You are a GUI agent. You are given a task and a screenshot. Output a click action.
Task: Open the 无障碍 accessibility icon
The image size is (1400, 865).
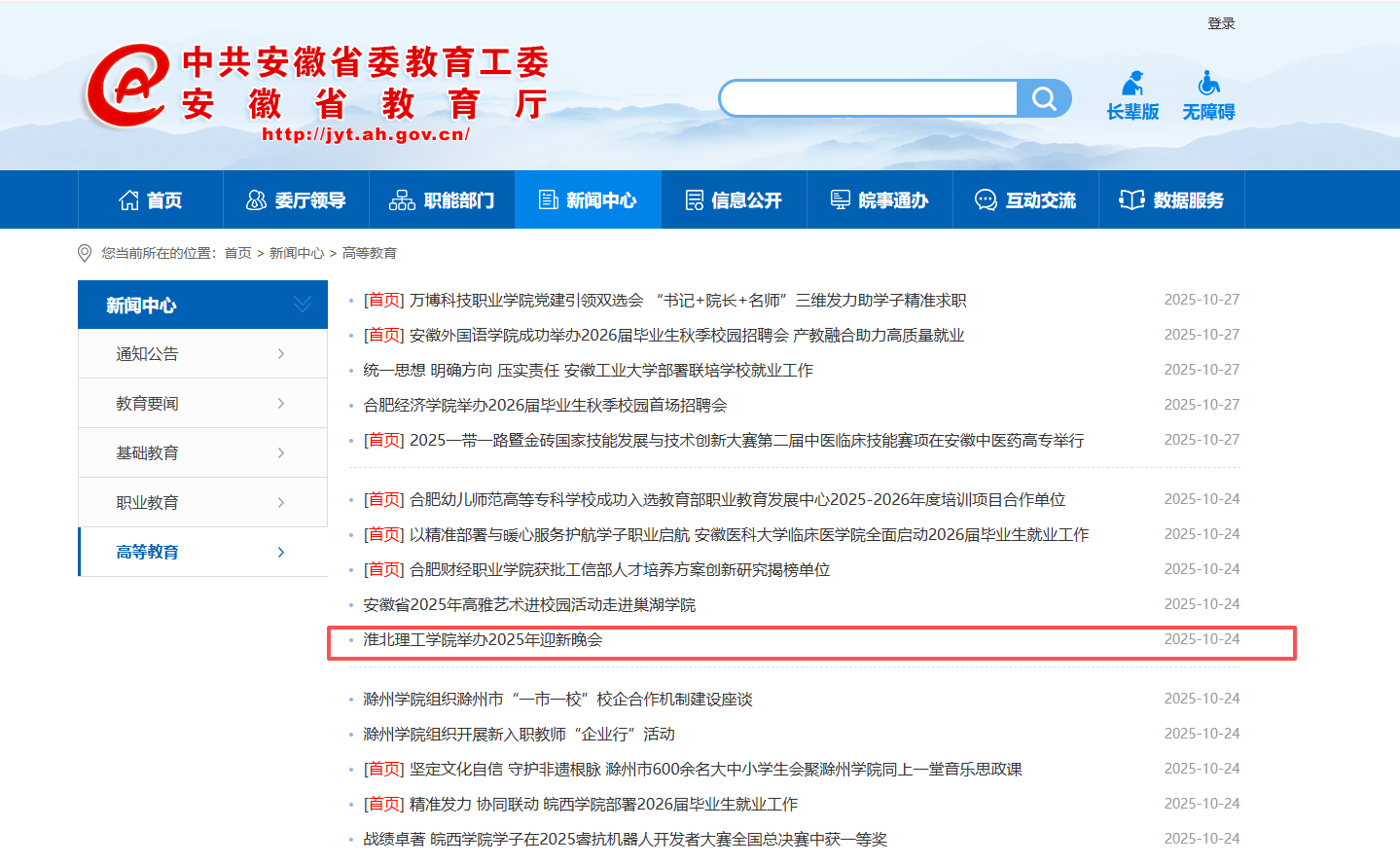coord(1208,85)
